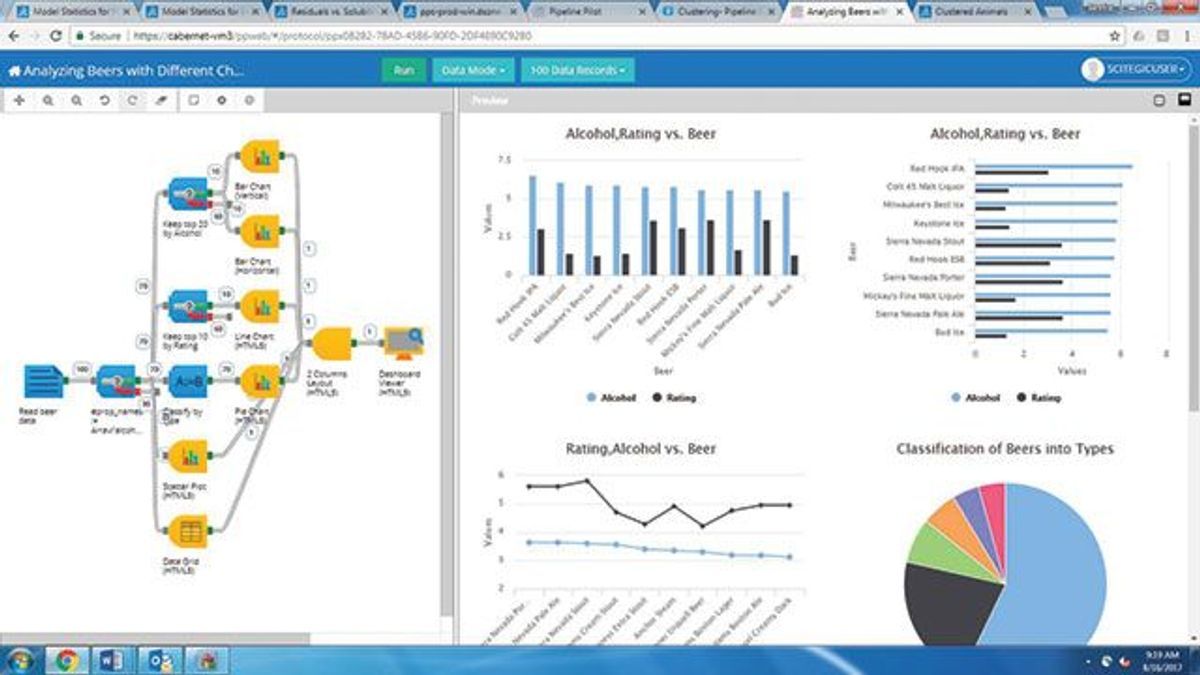
Task: Click the Data Grid component node
Action: 188,532
